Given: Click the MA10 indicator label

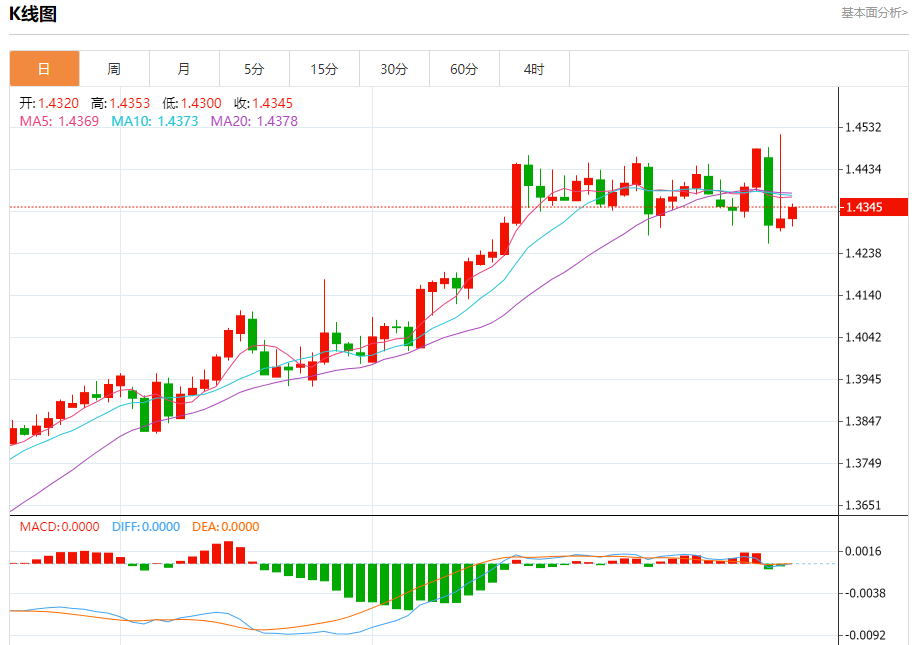Looking at the screenshot, I should click(x=155, y=121).
